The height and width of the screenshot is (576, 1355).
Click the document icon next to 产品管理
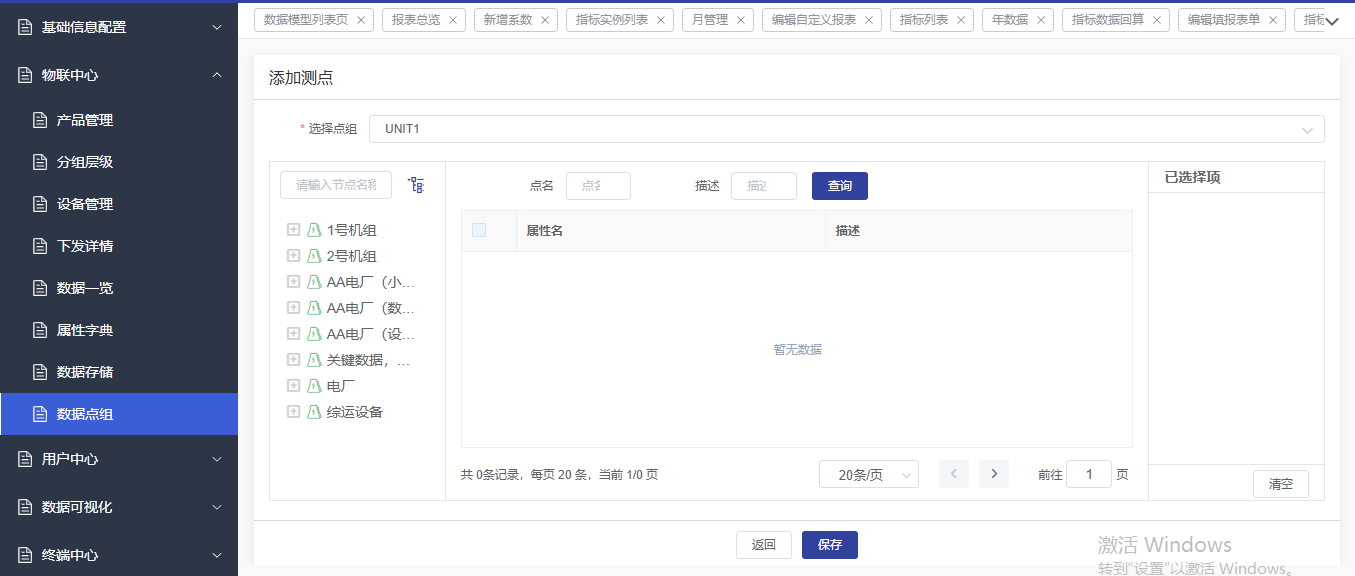click(x=40, y=120)
